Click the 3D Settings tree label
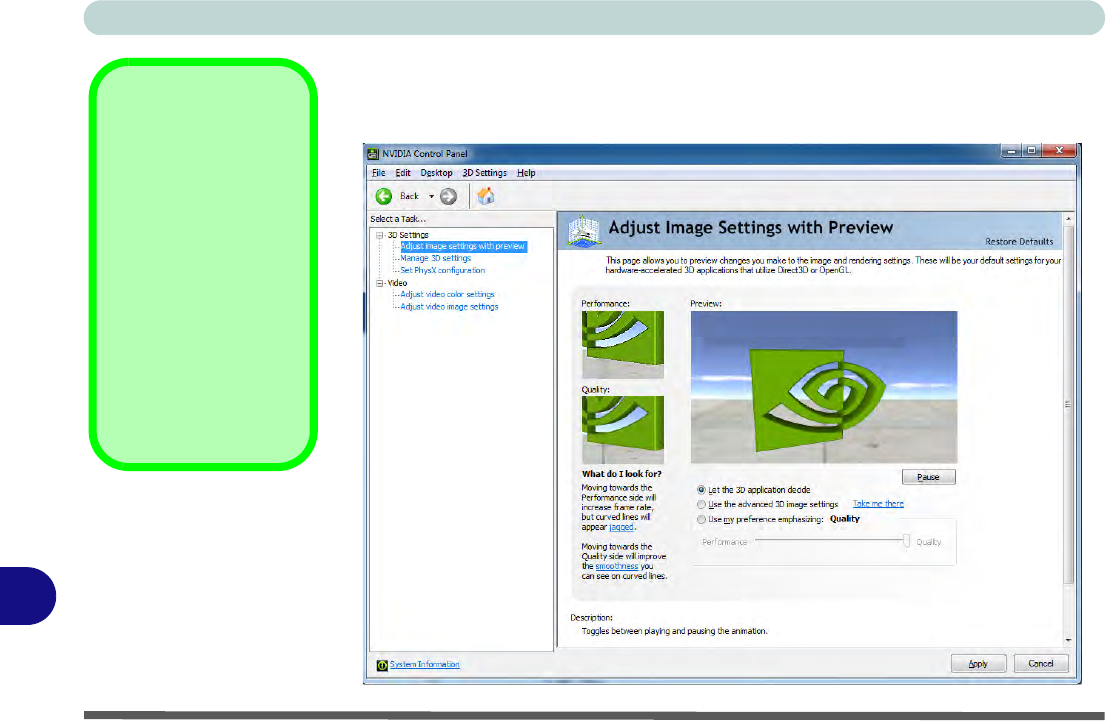Viewport: 1106px width, 721px height. pos(408,235)
